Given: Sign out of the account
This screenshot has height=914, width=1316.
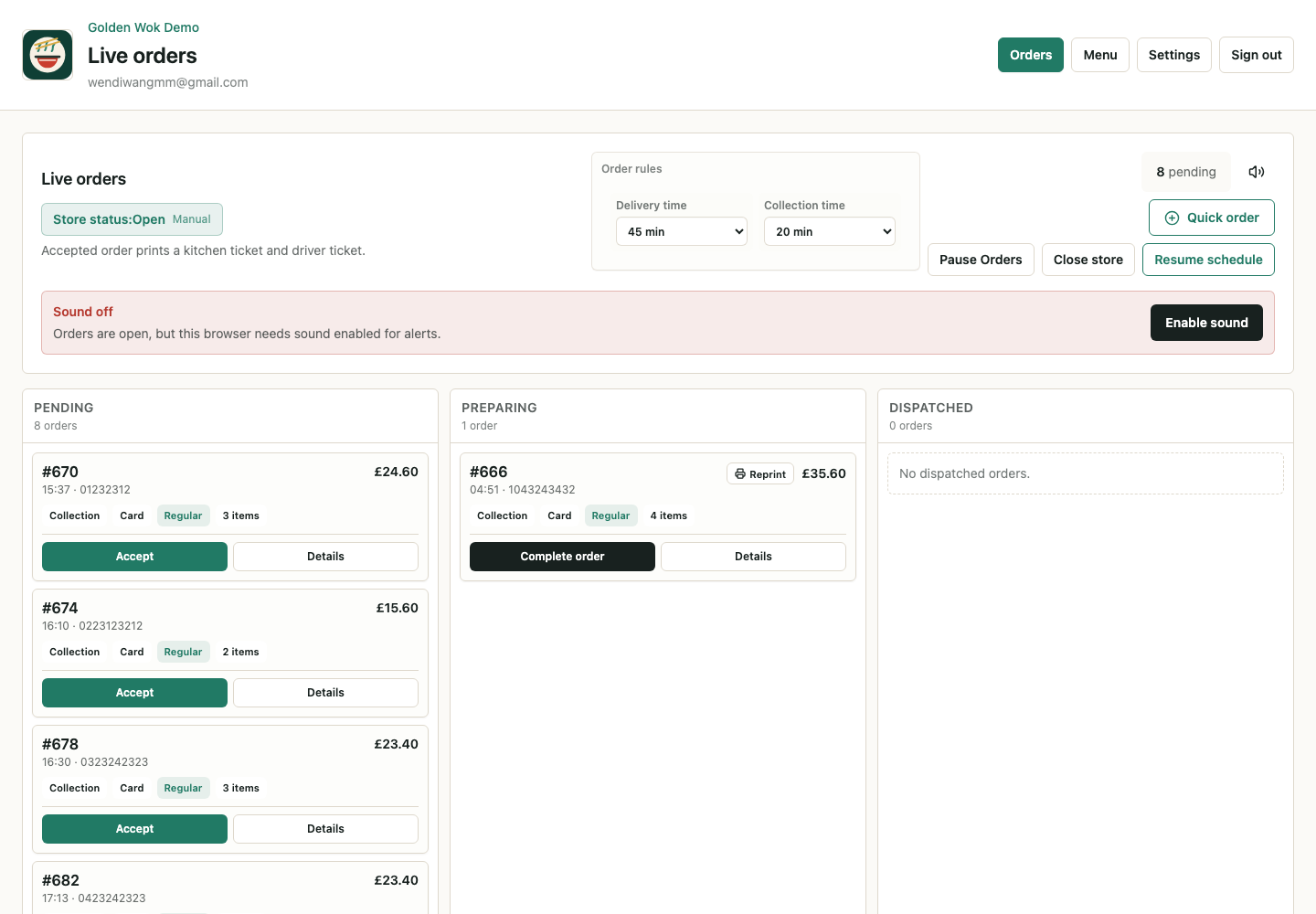Looking at the screenshot, I should pos(1257,55).
